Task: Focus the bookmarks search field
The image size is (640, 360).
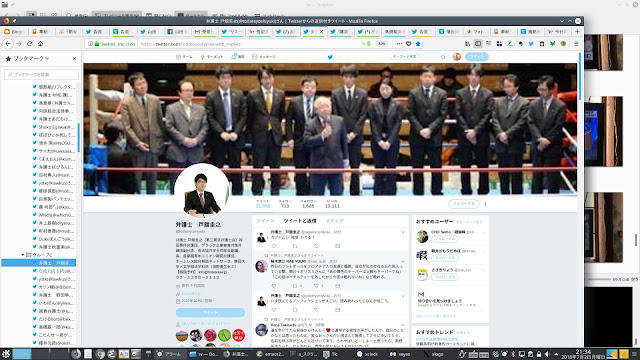Action: pyautogui.click(x=41, y=75)
